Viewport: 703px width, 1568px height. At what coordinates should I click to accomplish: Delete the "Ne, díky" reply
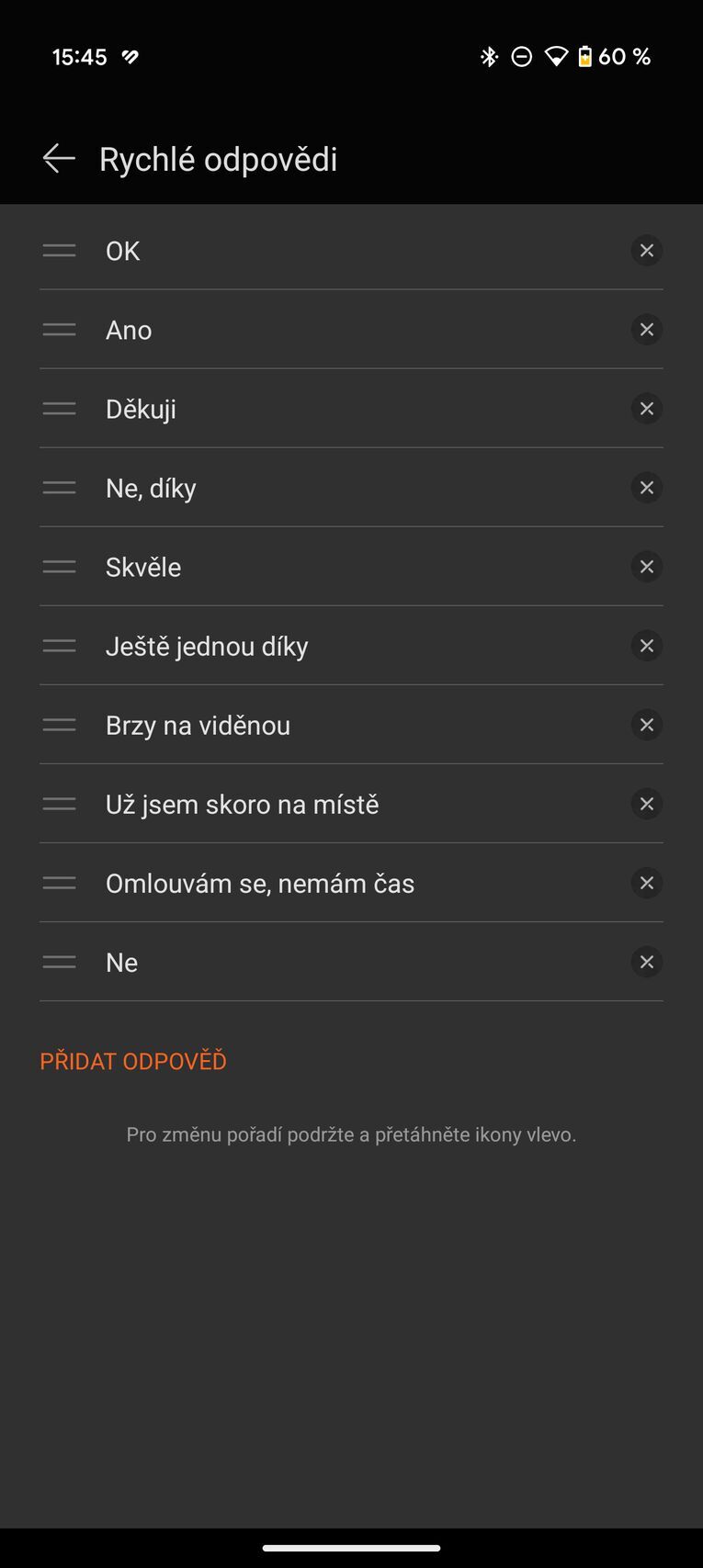tap(647, 488)
